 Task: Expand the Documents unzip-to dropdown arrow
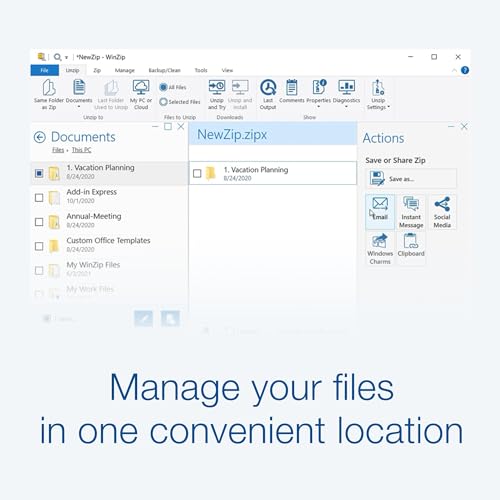click(79, 107)
